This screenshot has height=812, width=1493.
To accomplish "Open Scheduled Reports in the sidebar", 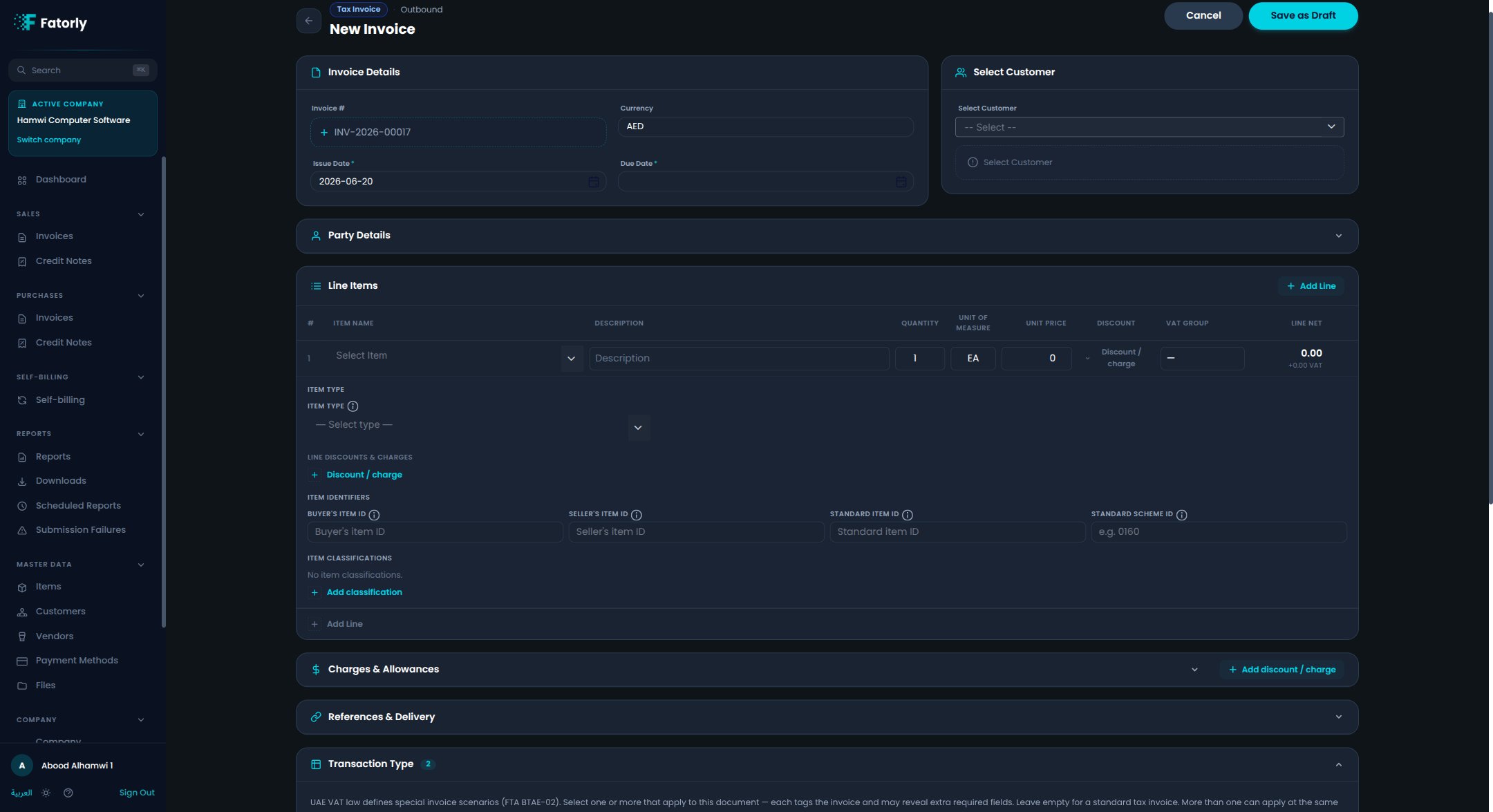I will coord(78,506).
